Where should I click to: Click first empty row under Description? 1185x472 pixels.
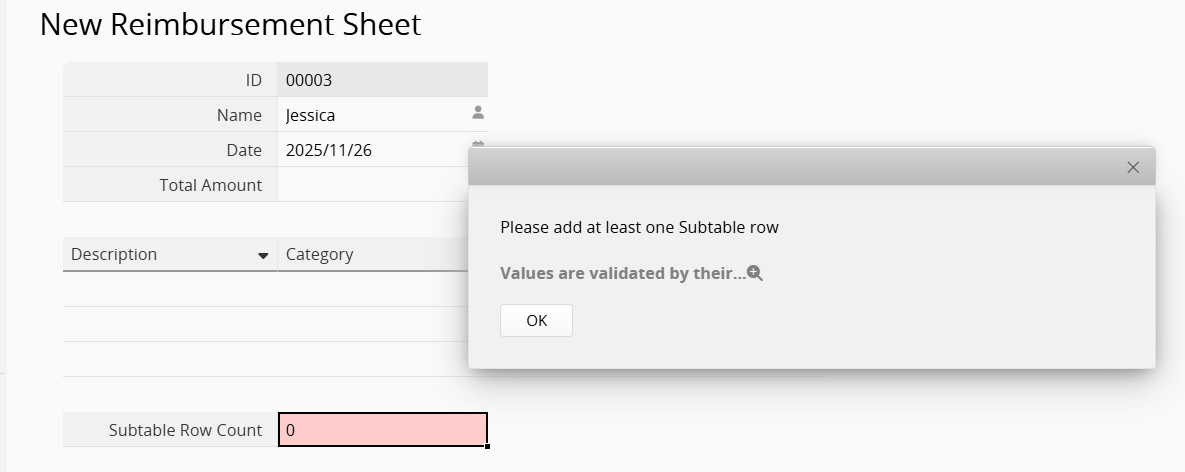tap(170, 290)
